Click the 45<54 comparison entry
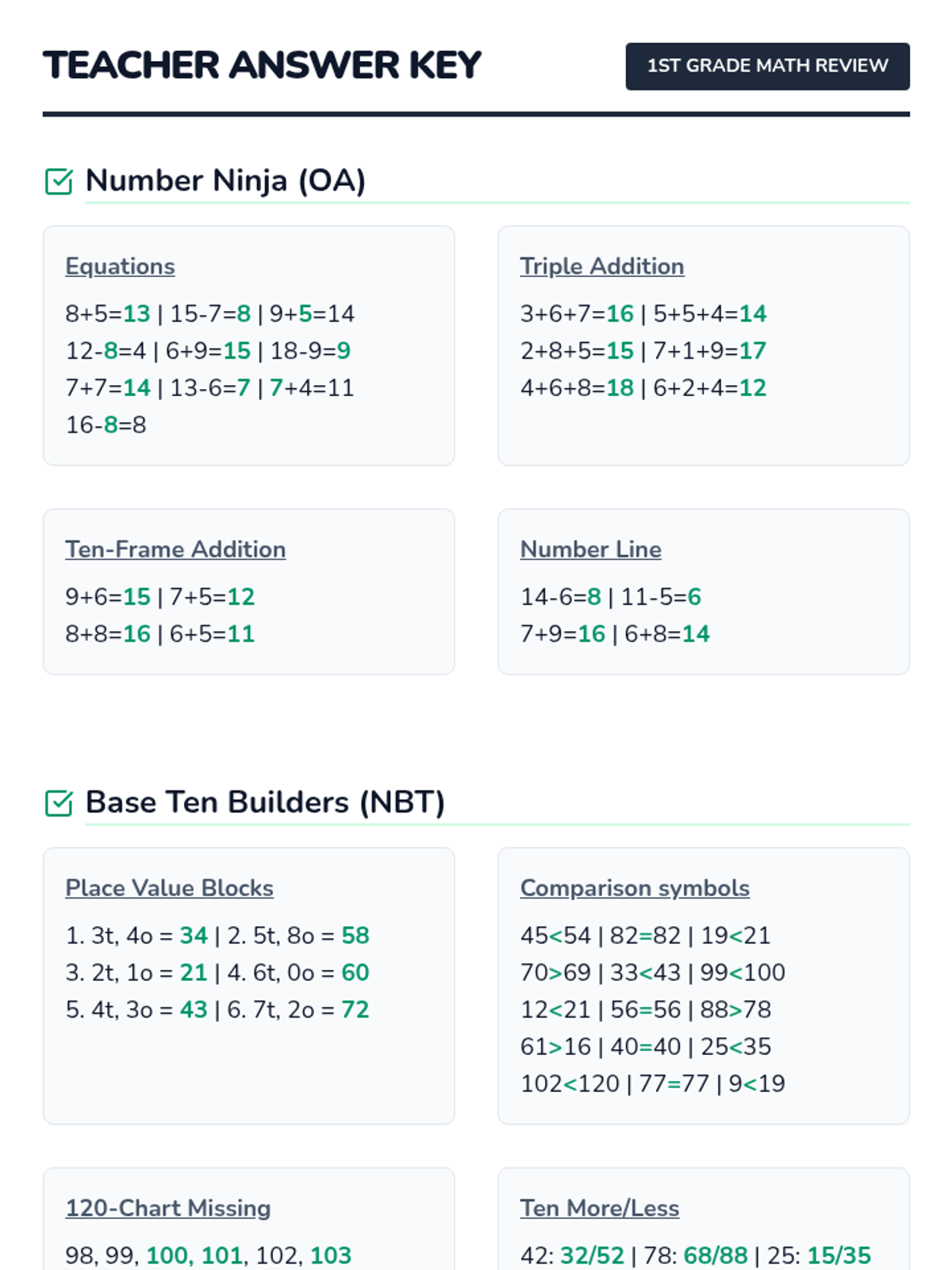The height and width of the screenshot is (1270, 952). 555,936
